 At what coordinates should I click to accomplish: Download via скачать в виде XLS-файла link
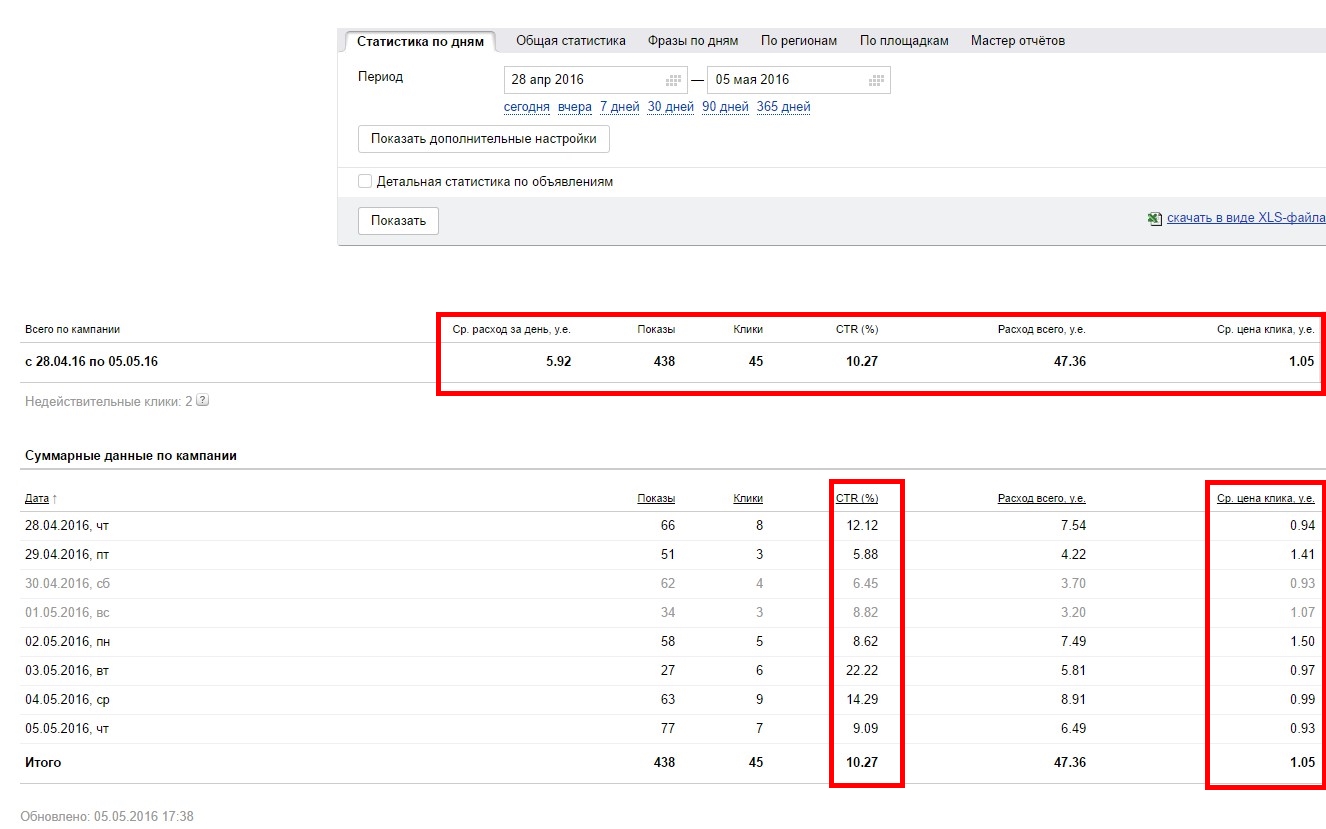(1246, 219)
